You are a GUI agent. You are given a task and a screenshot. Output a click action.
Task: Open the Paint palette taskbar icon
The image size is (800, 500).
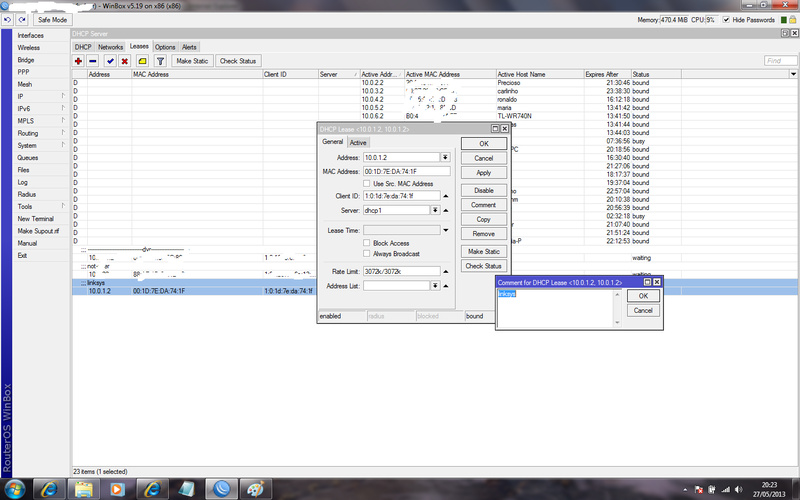point(255,489)
